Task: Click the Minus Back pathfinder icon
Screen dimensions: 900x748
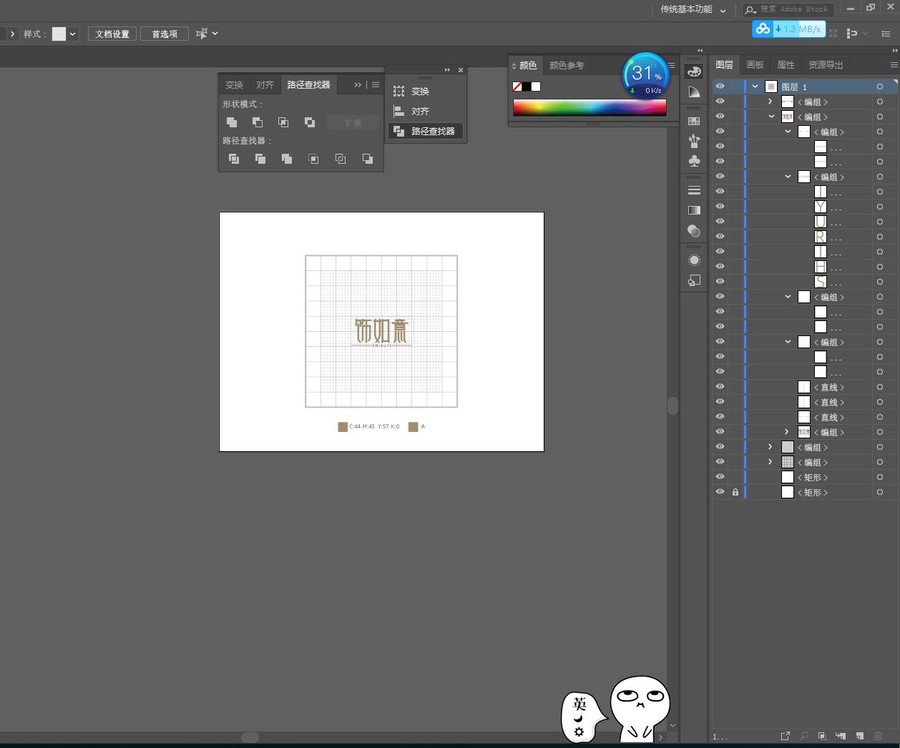Action: pyautogui.click(x=367, y=158)
